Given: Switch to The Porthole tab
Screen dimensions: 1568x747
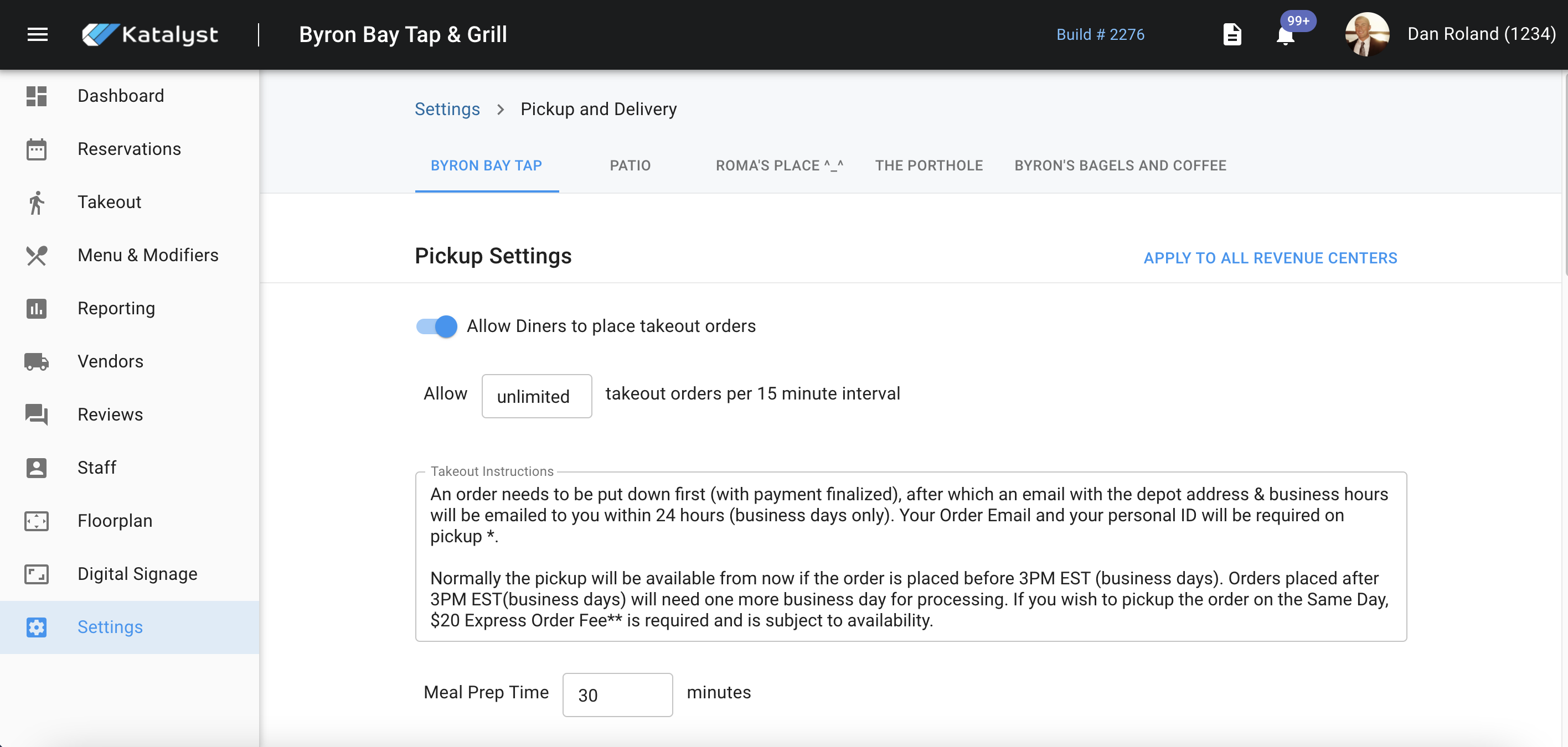Looking at the screenshot, I should pos(929,165).
